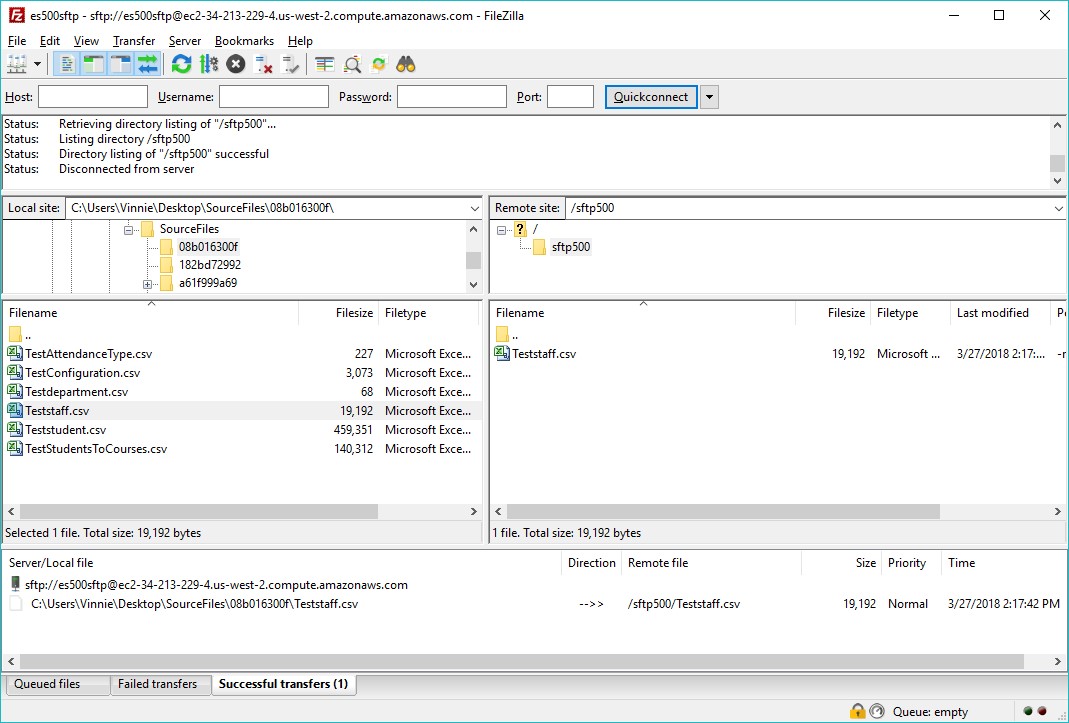
Task: Open the Site Manager icon
Action: click(x=16, y=65)
